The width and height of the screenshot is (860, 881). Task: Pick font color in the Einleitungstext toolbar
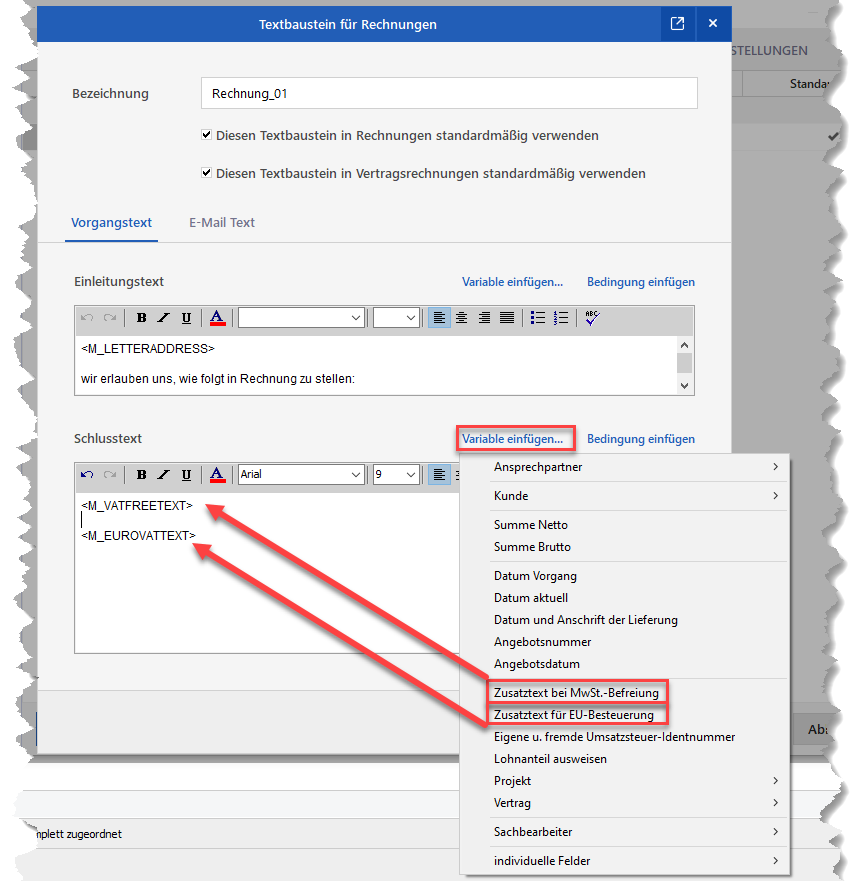[217, 318]
